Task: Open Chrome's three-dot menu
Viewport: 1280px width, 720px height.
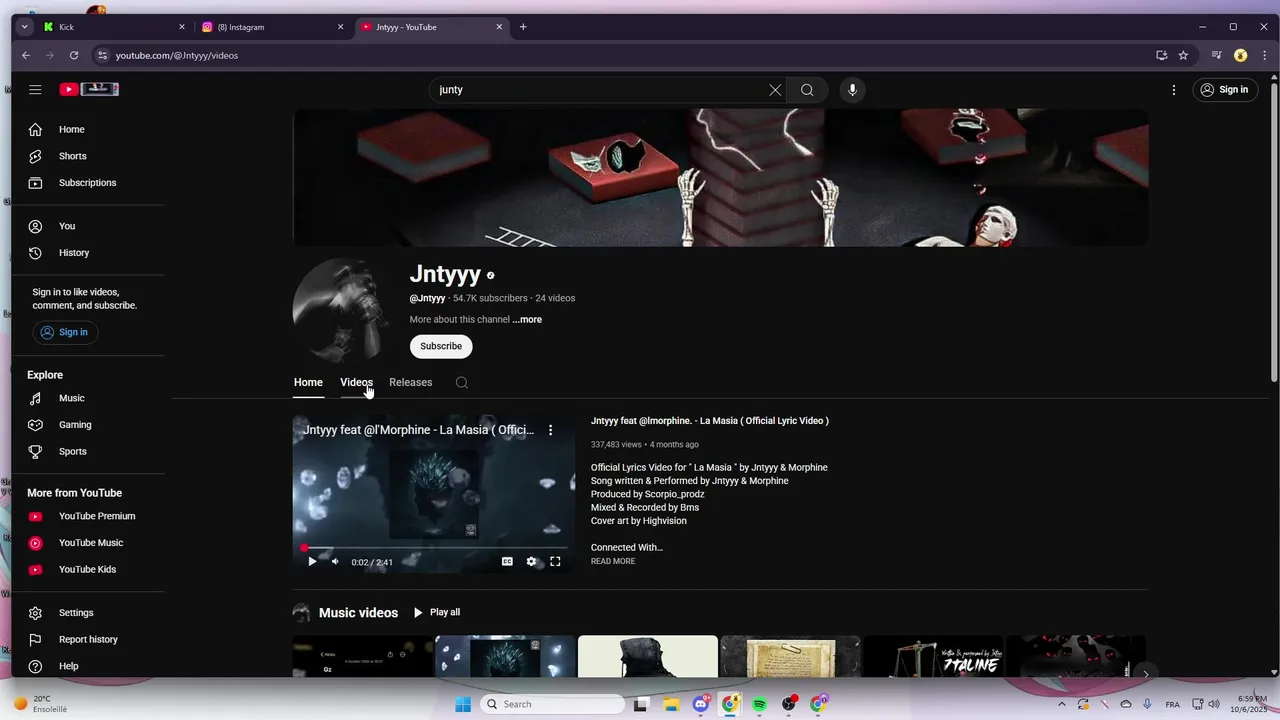Action: 1264,56
